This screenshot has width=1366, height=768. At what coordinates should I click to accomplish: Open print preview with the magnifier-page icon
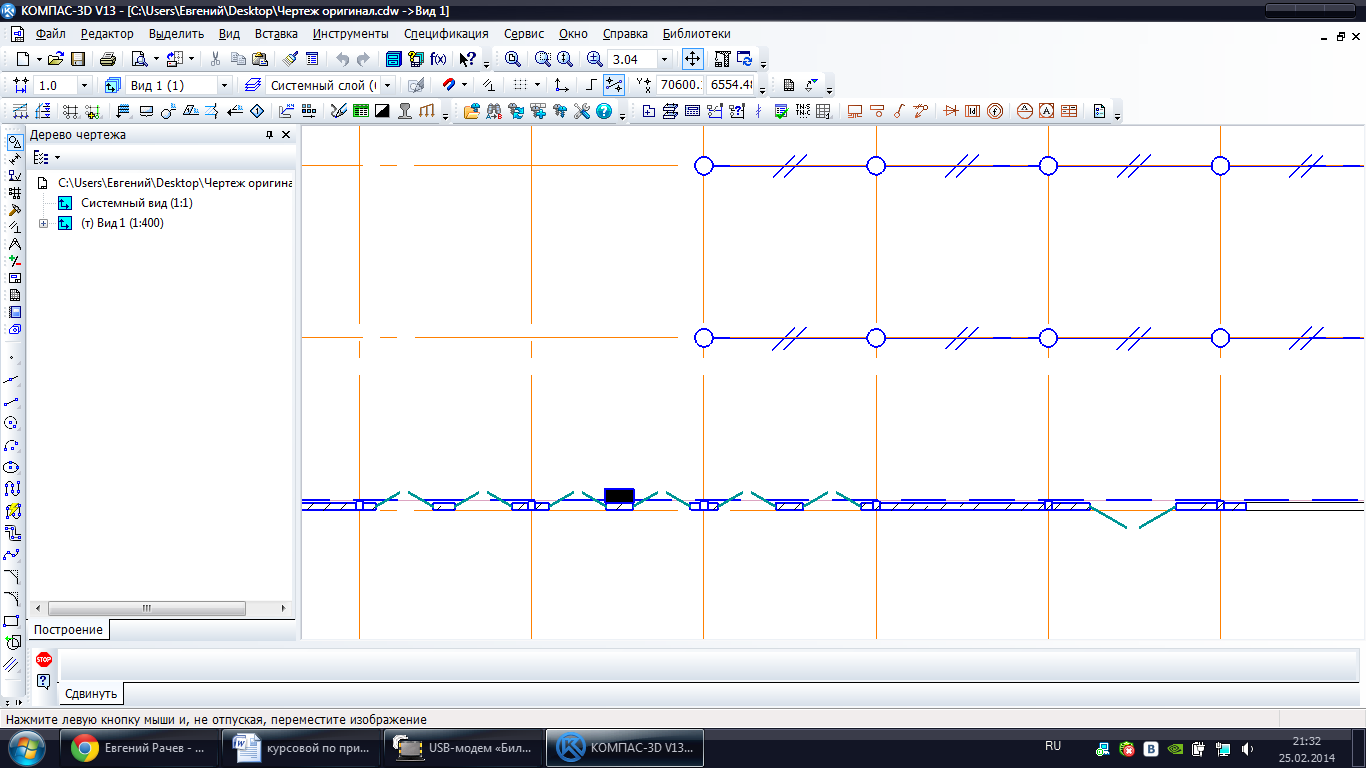139,59
